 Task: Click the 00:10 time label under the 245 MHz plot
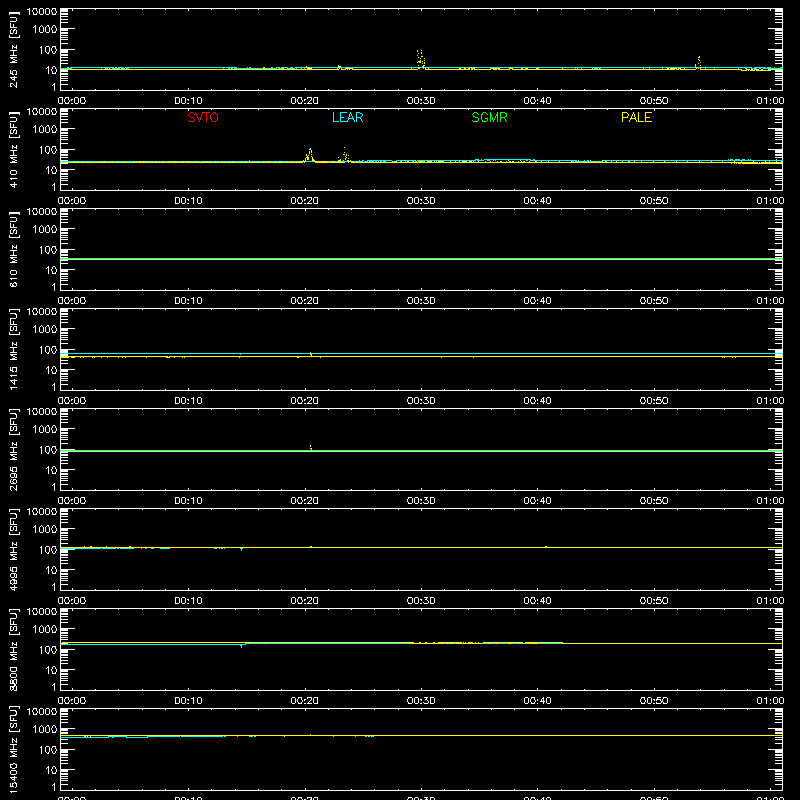click(x=188, y=101)
